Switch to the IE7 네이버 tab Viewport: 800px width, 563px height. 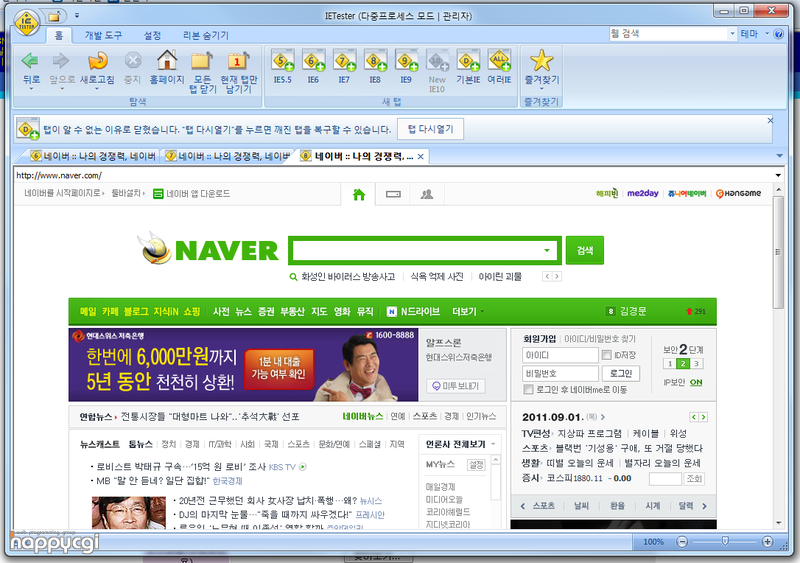(x=228, y=156)
